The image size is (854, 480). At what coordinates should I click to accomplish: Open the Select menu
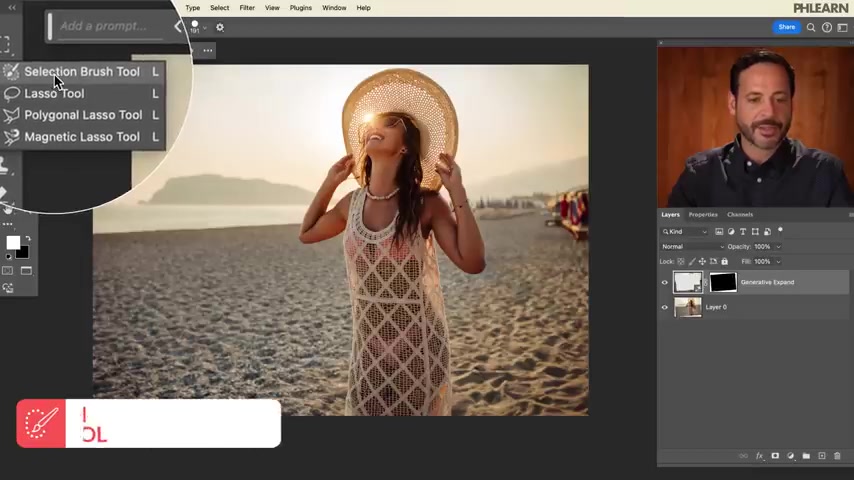point(219,8)
